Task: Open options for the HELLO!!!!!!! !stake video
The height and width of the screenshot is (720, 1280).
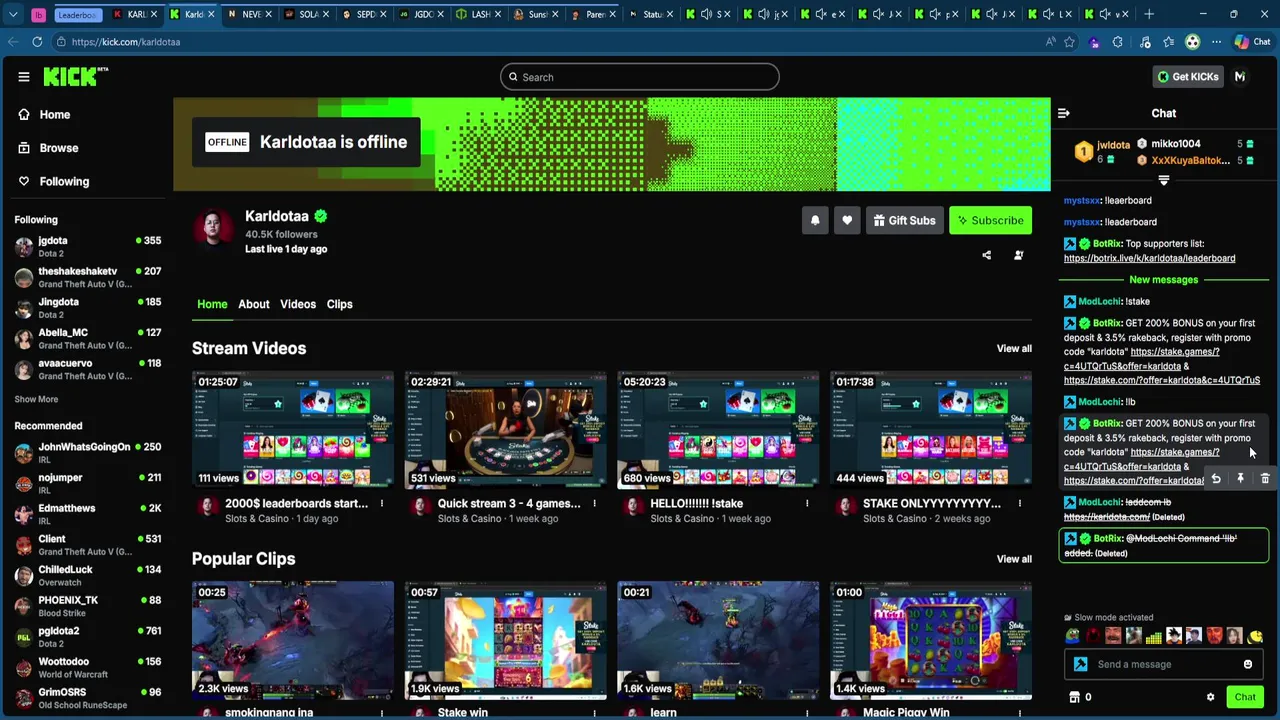Action: point(807,503)
